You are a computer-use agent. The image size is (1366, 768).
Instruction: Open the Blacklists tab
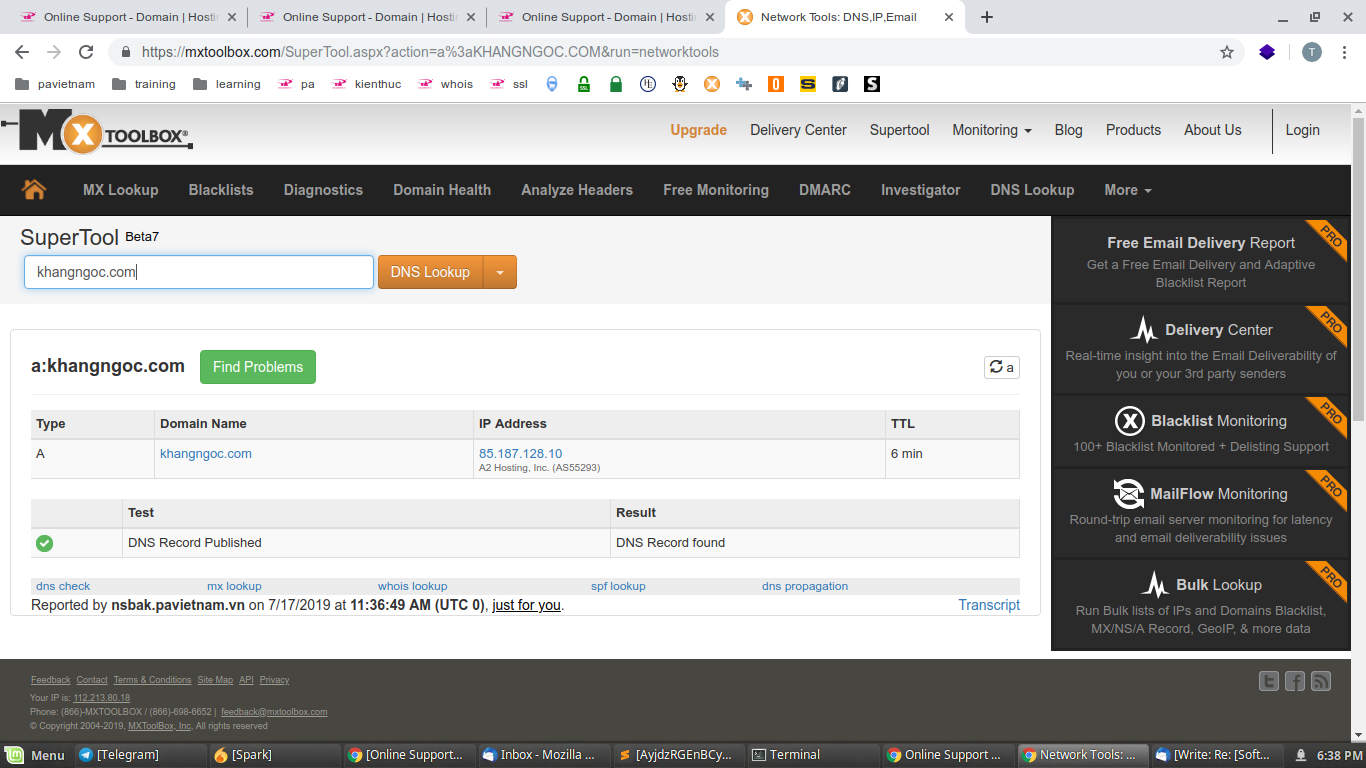(221, 190)
